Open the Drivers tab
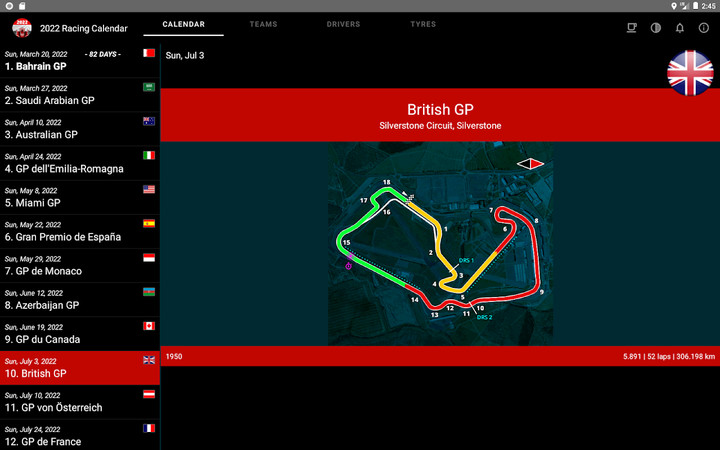 343,24
